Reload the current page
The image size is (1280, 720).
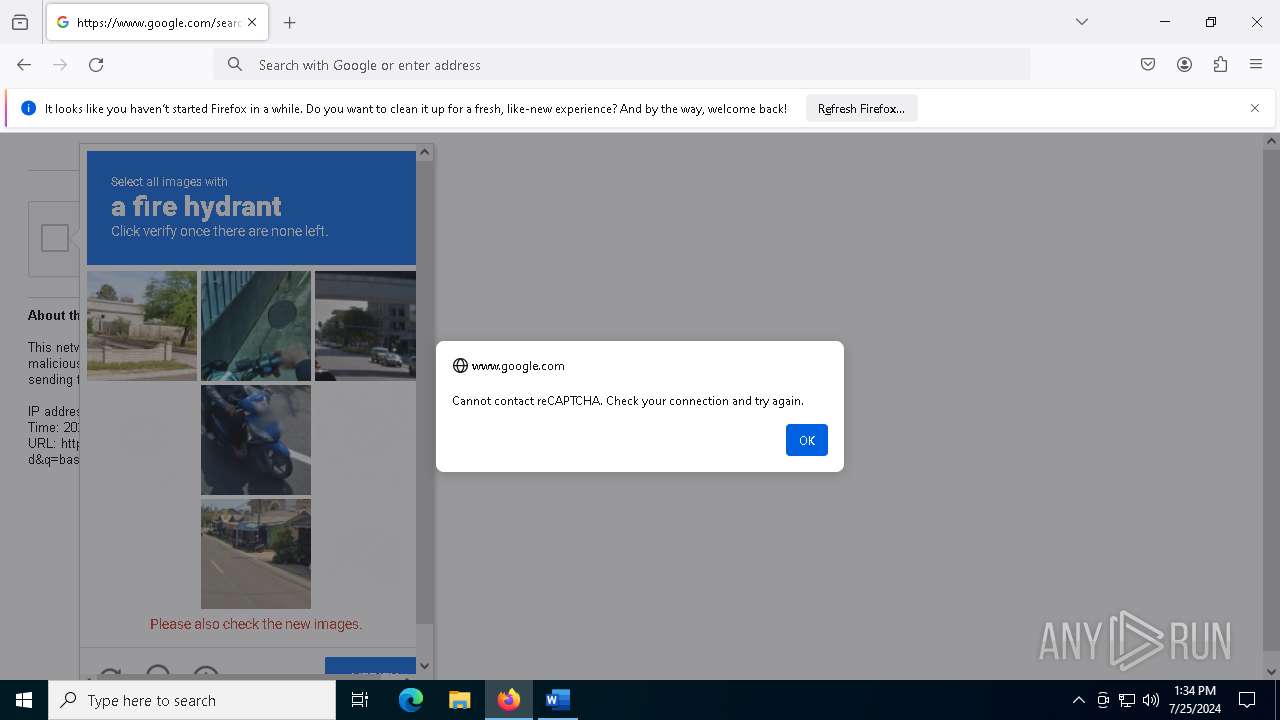point(96,65)
